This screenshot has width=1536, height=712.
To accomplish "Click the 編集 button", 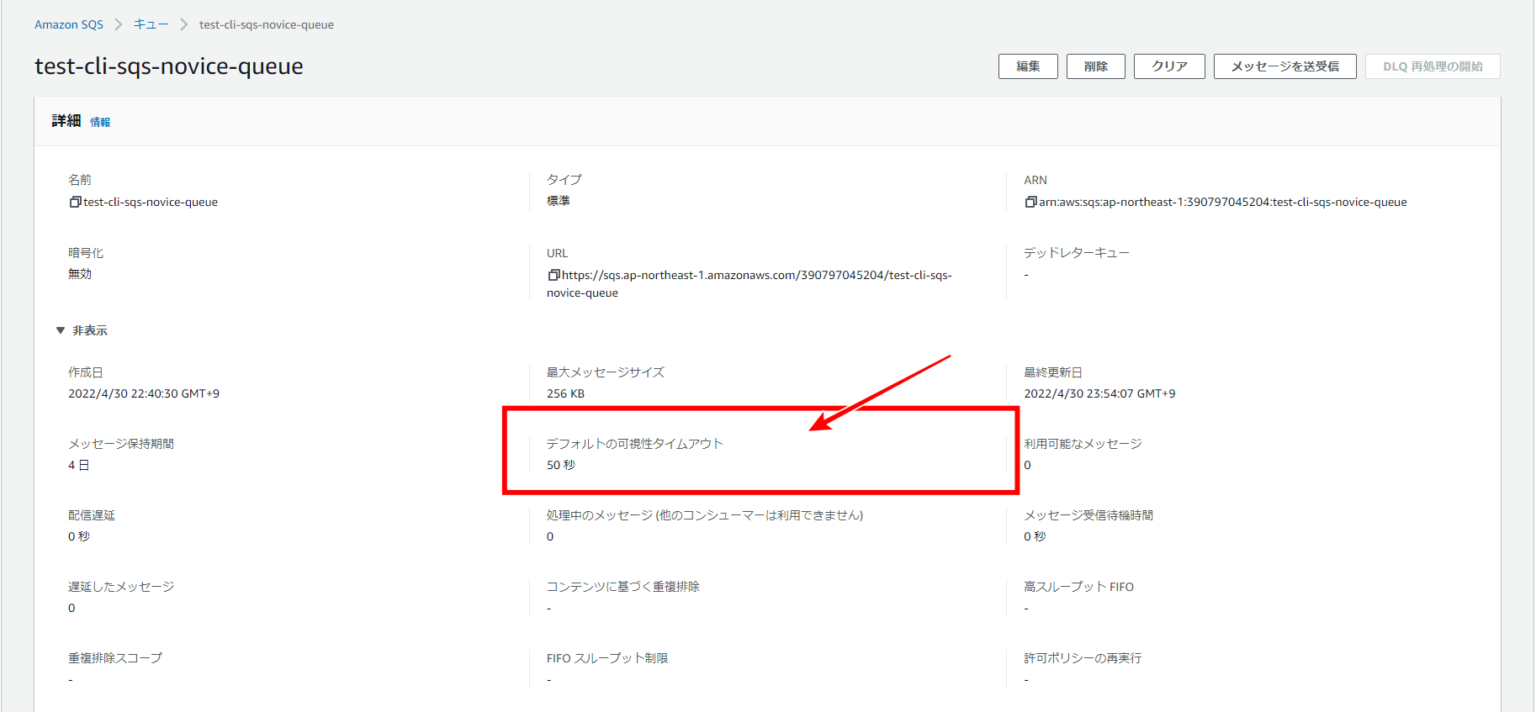I will (1028, 66).
